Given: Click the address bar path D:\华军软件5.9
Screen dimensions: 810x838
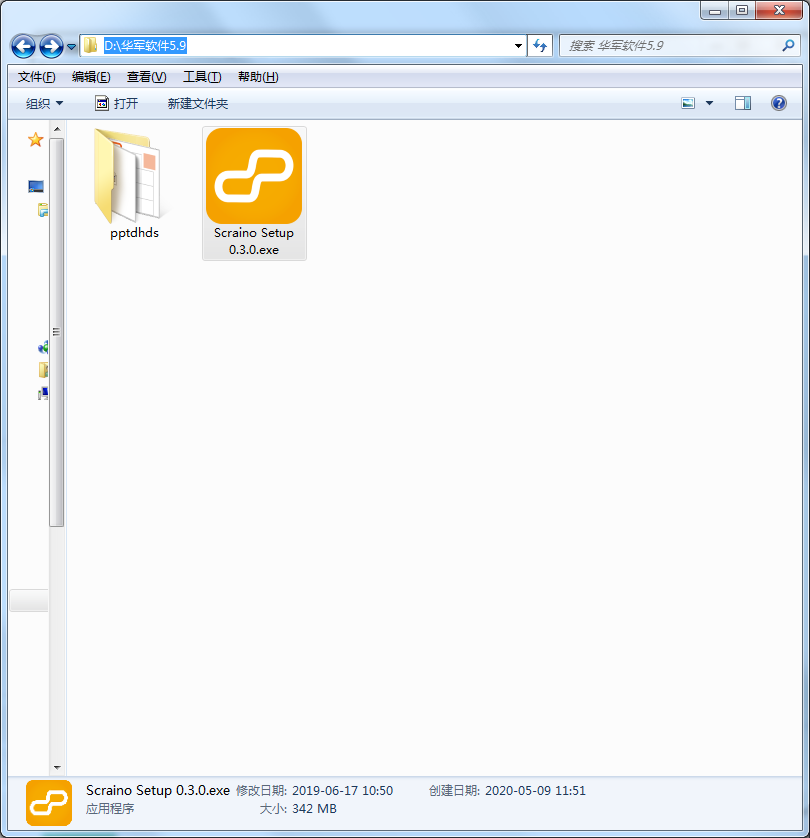Looking at the screenshot, I should (x=145, y=45).
